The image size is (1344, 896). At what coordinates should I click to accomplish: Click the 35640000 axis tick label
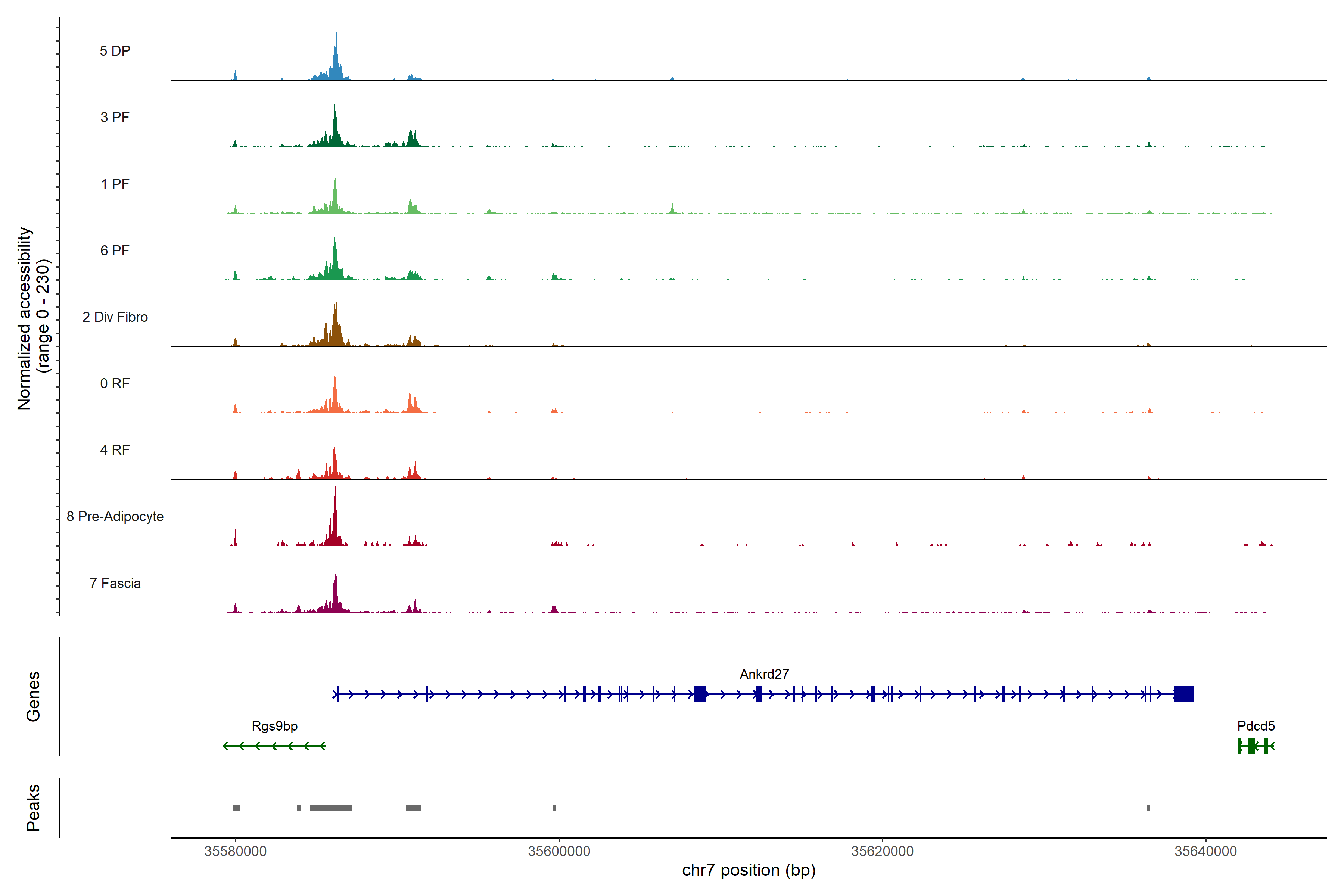tap(1206, 852)
